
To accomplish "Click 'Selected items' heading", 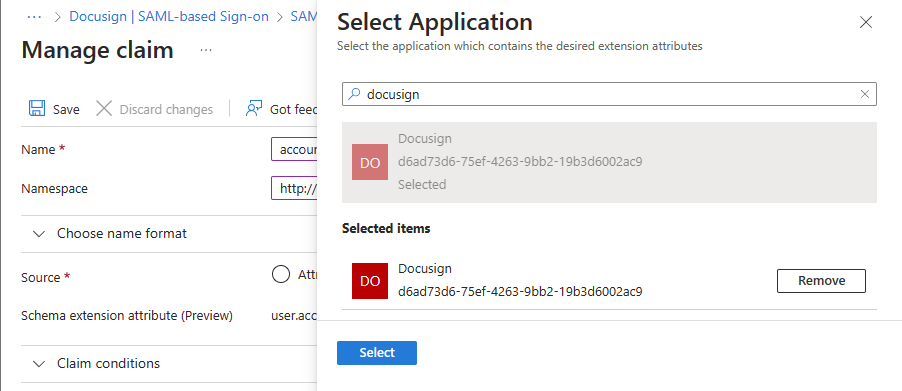I will tap(386, 228).
